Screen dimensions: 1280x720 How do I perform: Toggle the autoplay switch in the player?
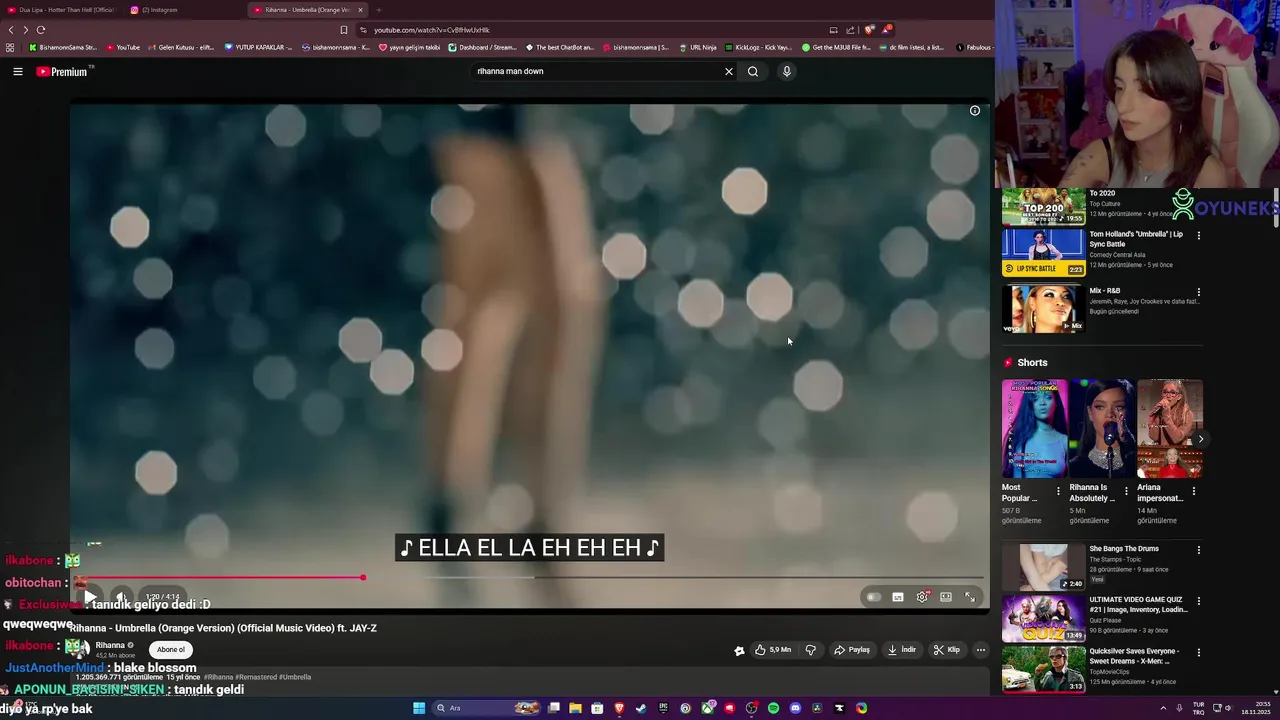click(874, 597)
